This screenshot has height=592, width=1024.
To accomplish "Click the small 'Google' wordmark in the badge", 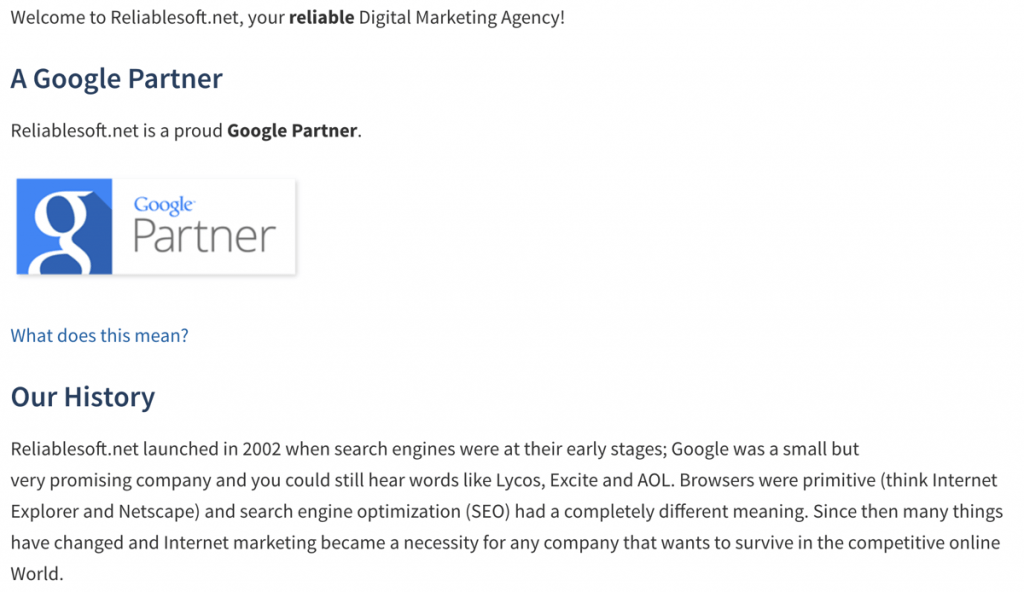I will click(164, 205).
